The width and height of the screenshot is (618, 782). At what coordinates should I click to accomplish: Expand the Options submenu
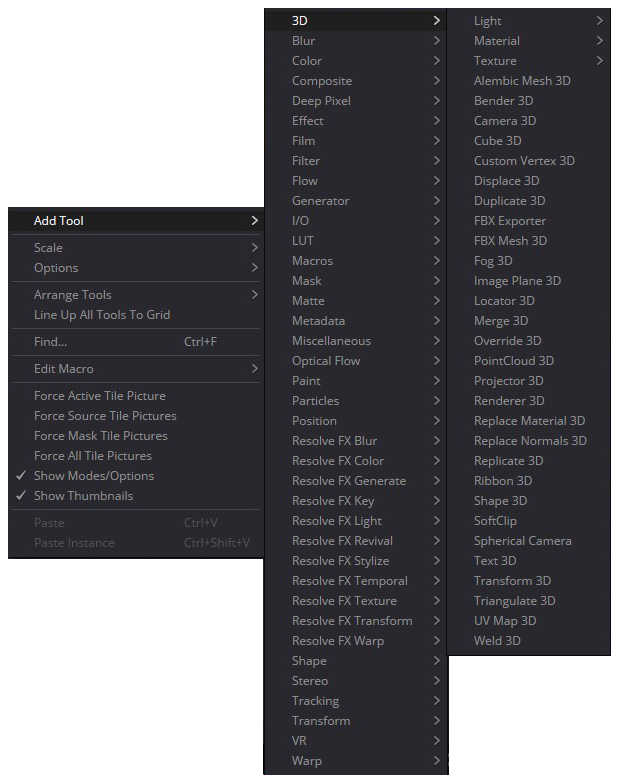point(136,268)
